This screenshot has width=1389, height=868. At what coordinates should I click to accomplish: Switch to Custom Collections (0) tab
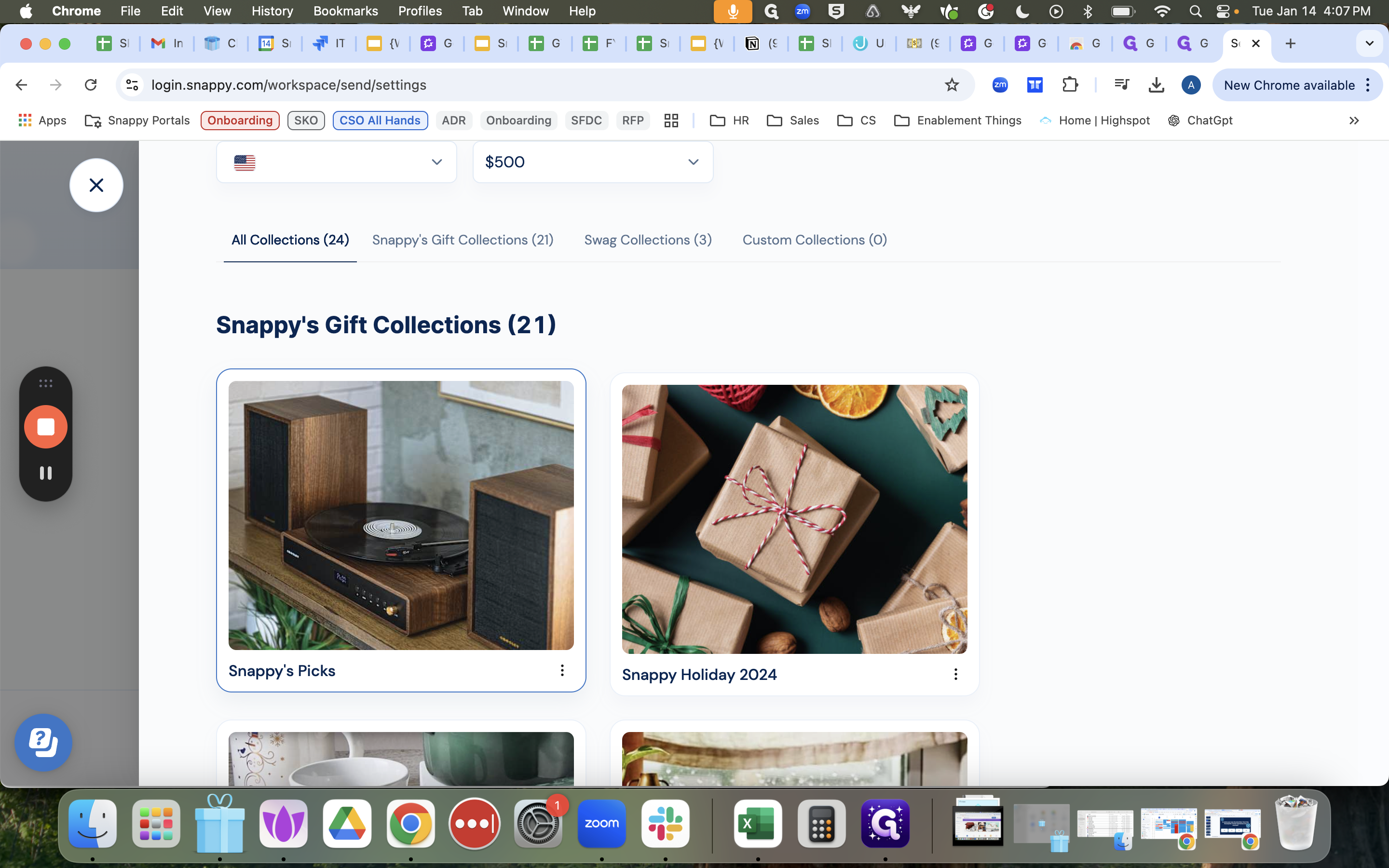pos(815,240)
